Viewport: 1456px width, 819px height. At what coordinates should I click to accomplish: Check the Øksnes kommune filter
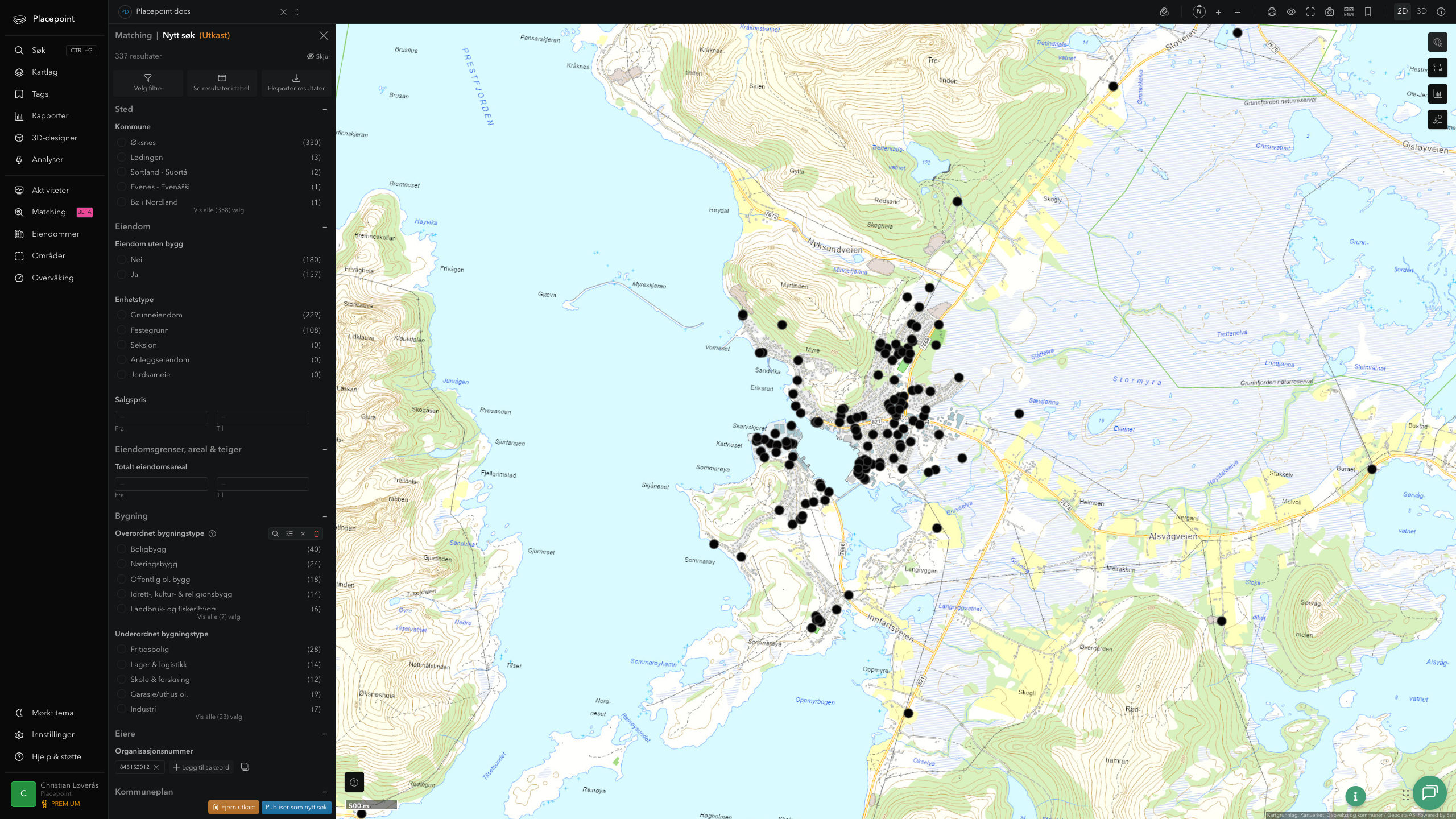pos(122,142)
